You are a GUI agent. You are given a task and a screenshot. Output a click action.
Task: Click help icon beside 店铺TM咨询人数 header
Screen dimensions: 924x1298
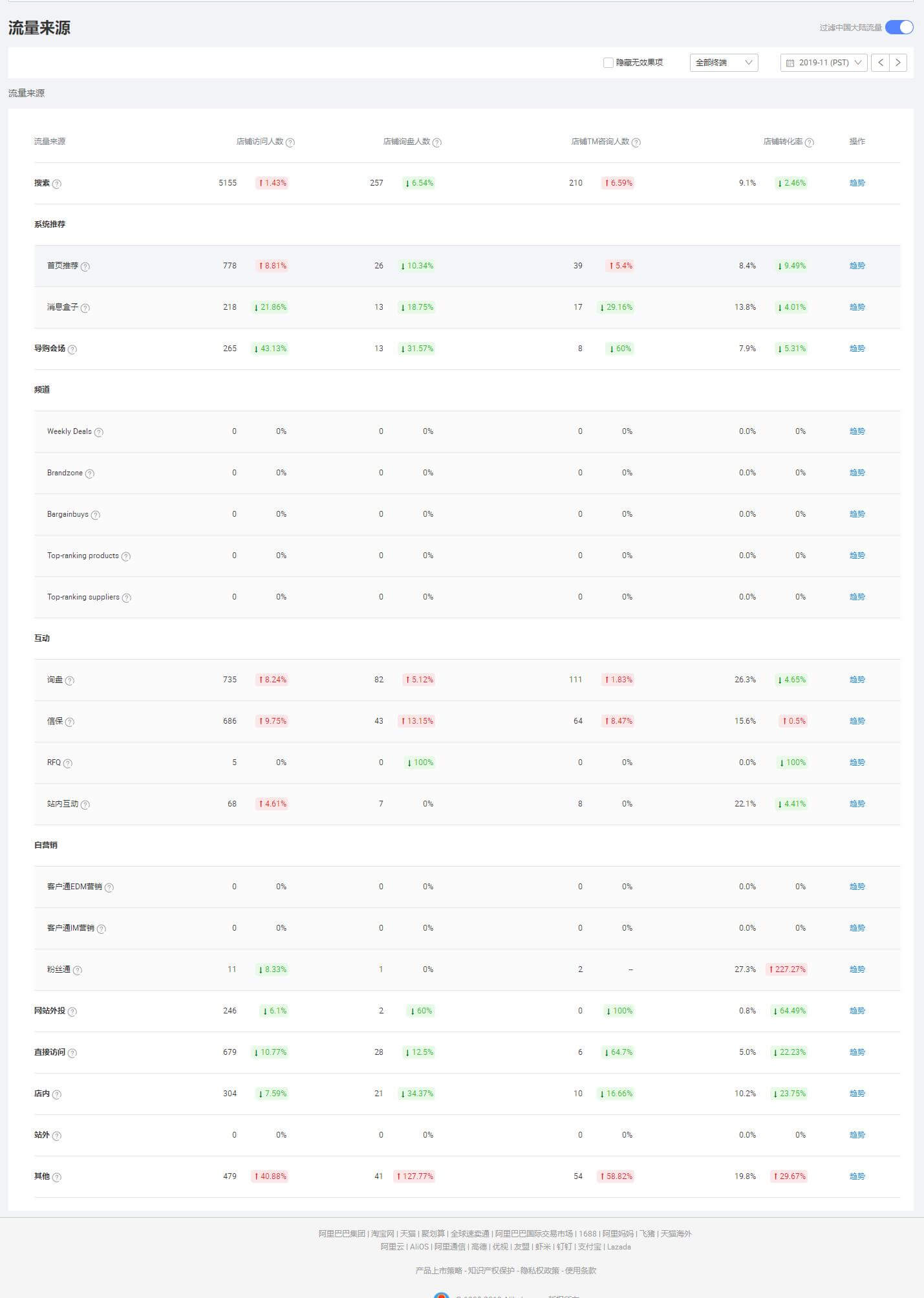pyautogui.click(x=636, y=142)
